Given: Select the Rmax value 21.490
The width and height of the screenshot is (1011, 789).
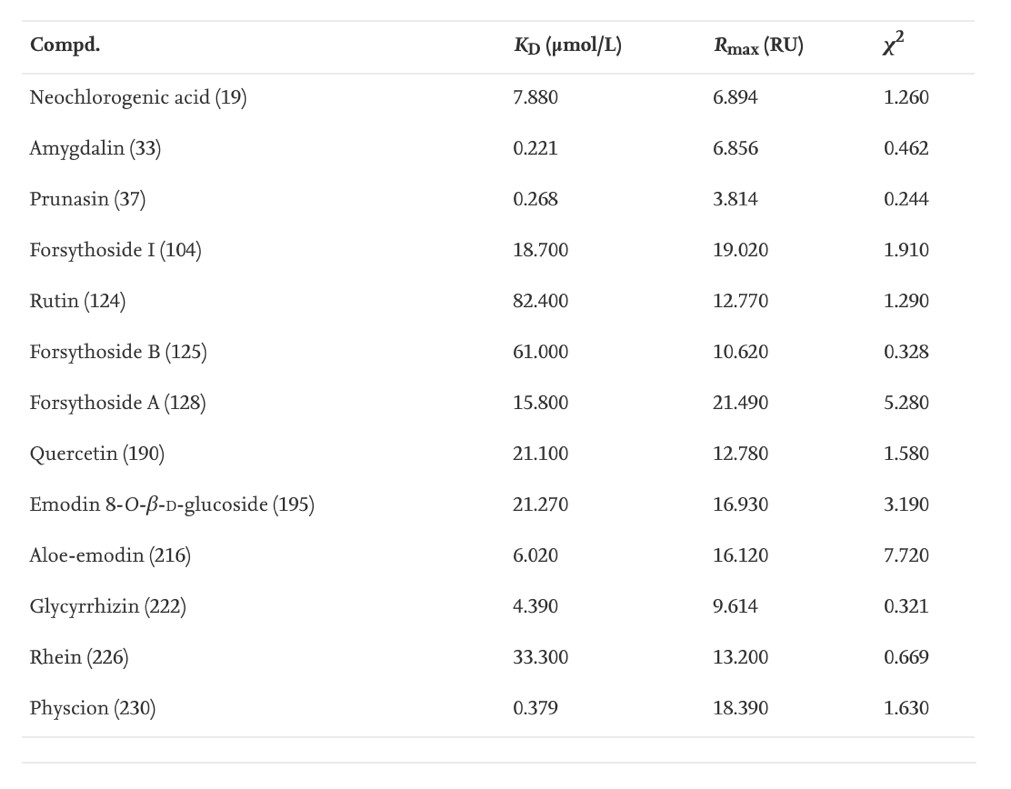Looking at the screenshot, I should (741, 403).
